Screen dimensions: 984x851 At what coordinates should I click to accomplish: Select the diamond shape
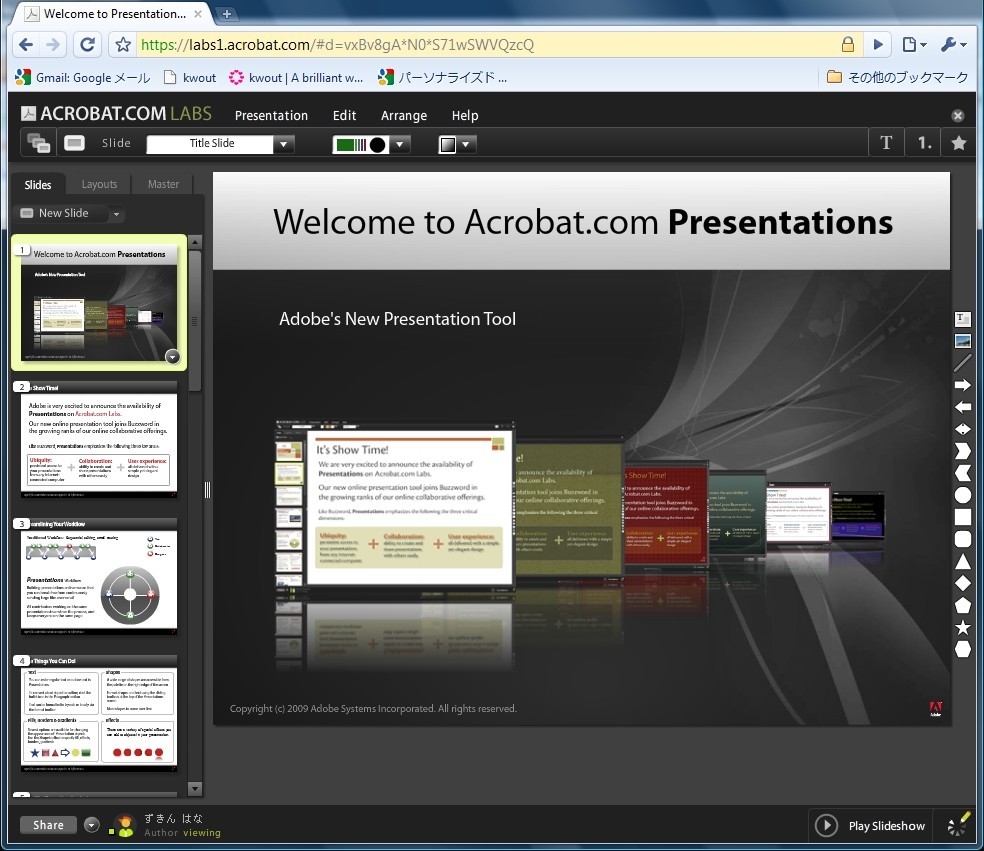pos(963,583)
